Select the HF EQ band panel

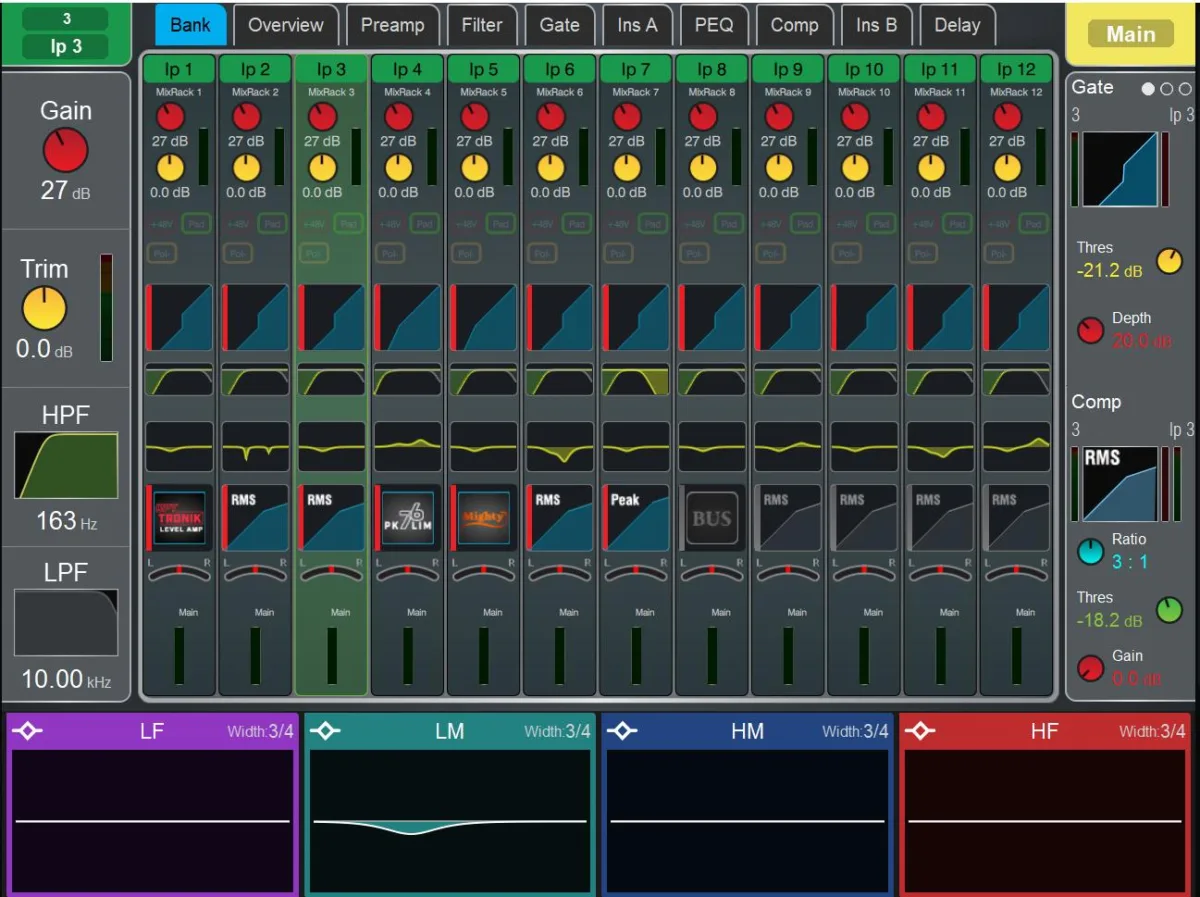pos(1045,803)
